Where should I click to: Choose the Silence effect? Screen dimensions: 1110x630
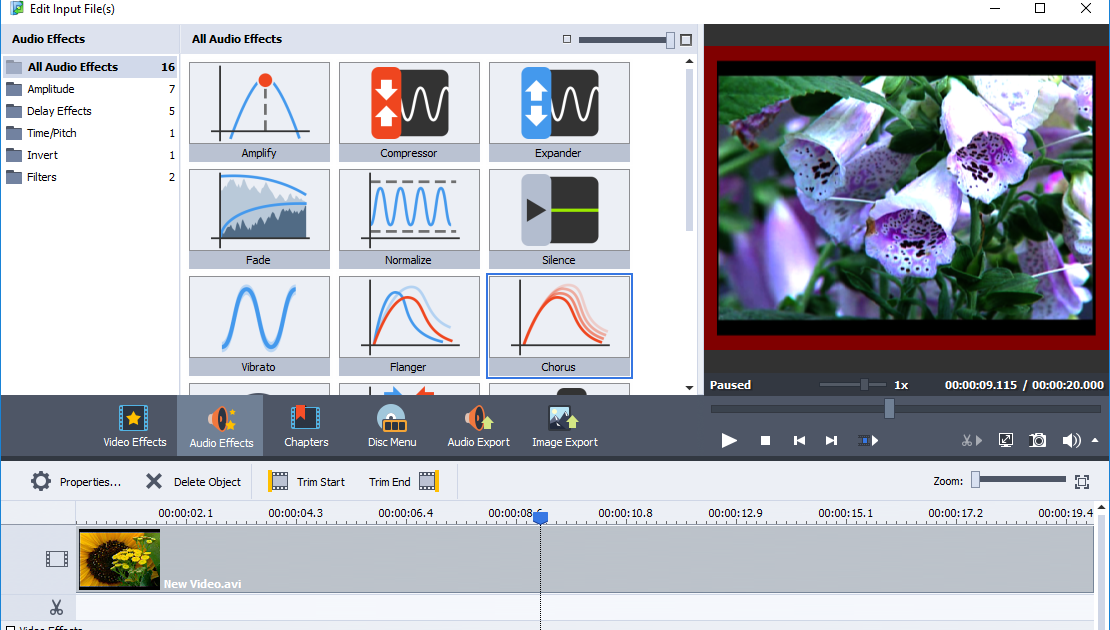(559, 219)
